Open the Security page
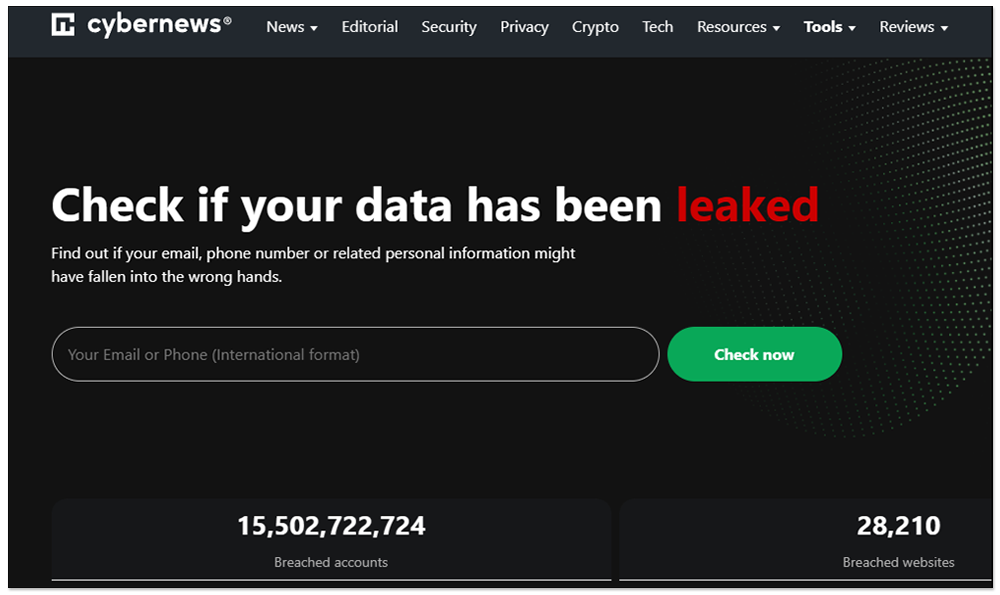The height and width of the screenshot is (595, 1000). pyautogui.click(x=449, y=27)
